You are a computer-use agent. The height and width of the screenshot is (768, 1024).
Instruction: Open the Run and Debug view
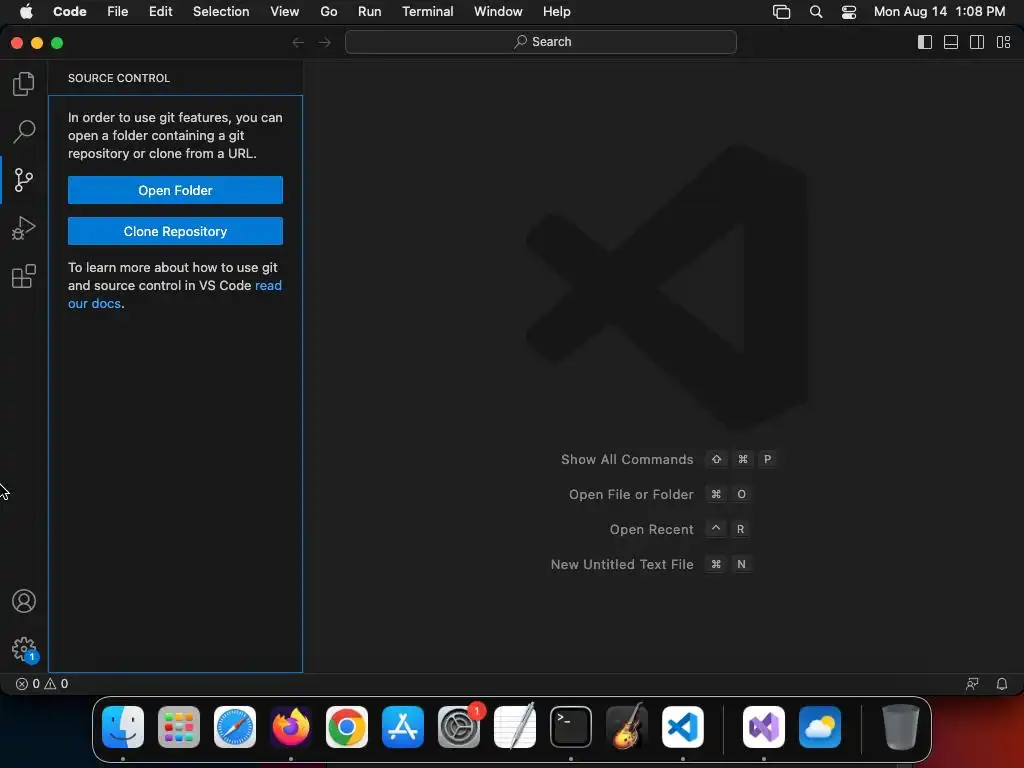pyautogui.click(x=24, y=228)
